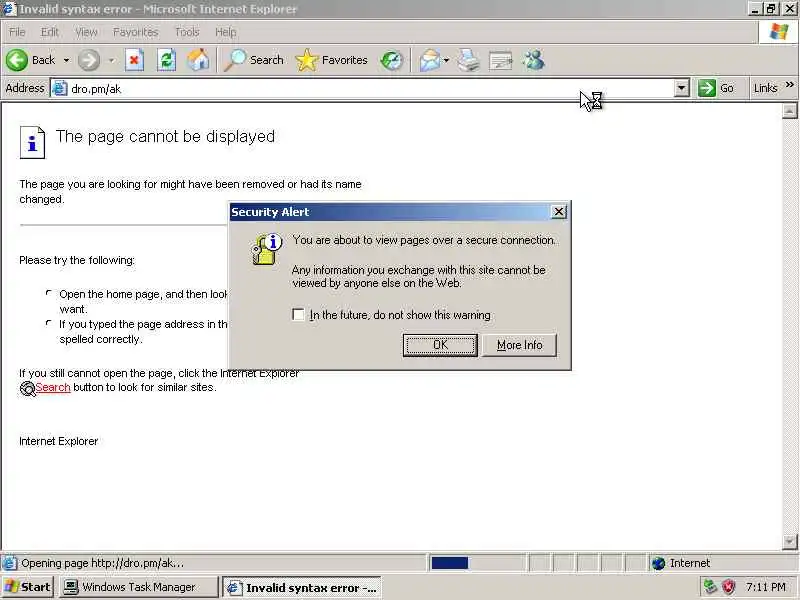The height and width of the screenshot is (600, 800).
Task: Click the blue loading progress bar
Action: tap(449, 563)
